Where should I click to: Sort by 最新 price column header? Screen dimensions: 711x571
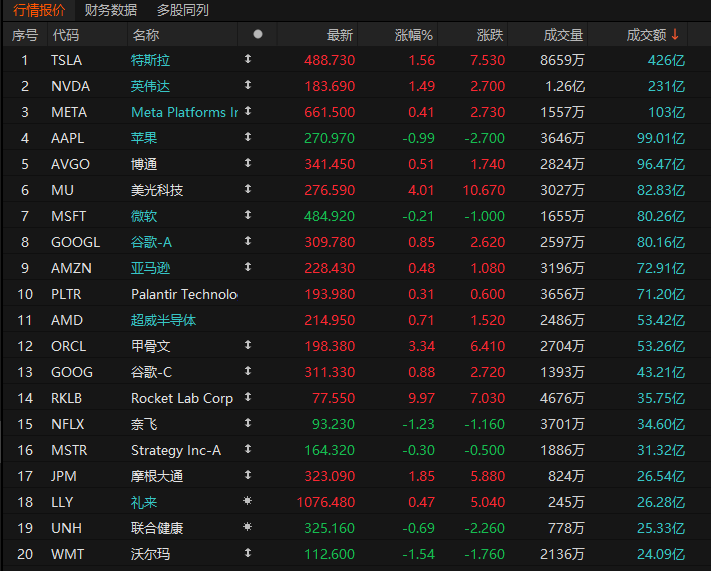pyautogui.click(x=340, y=35)
